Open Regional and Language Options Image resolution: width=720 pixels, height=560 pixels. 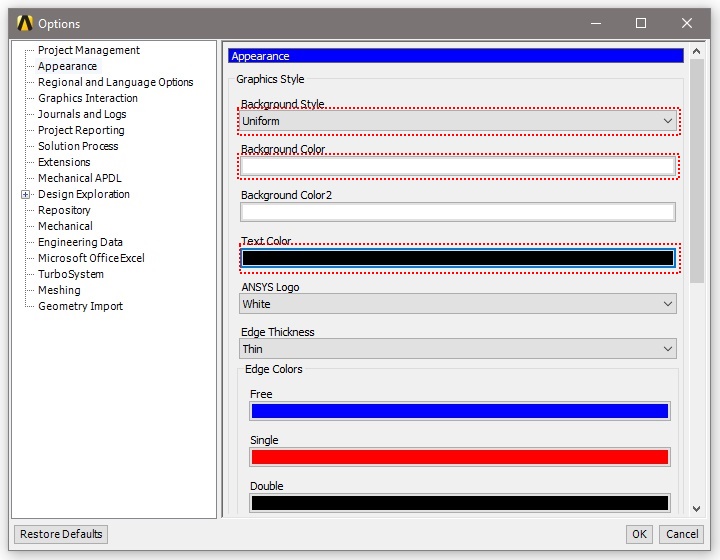click(x=115, y=82)
